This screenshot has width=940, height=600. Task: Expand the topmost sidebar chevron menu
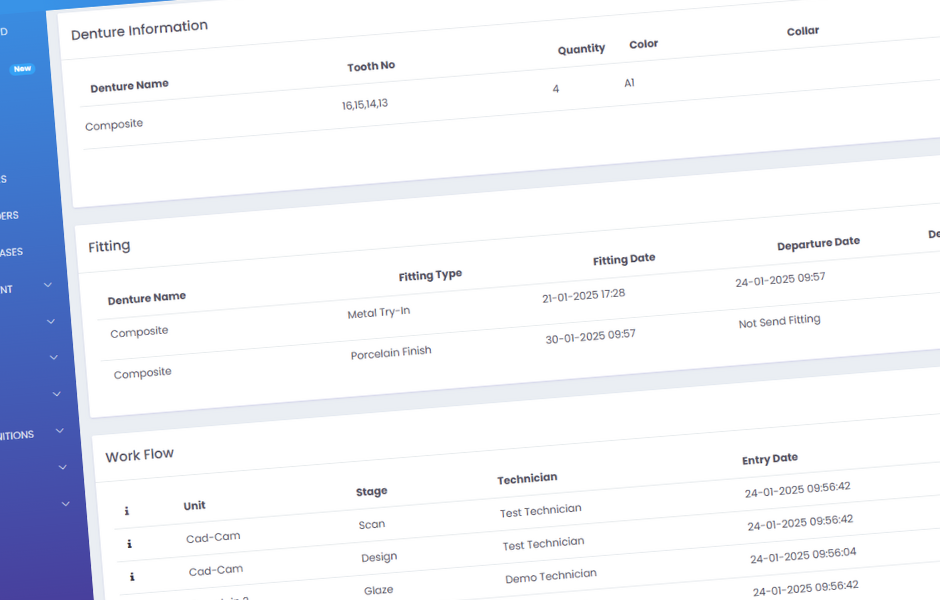tap(47, 285)
